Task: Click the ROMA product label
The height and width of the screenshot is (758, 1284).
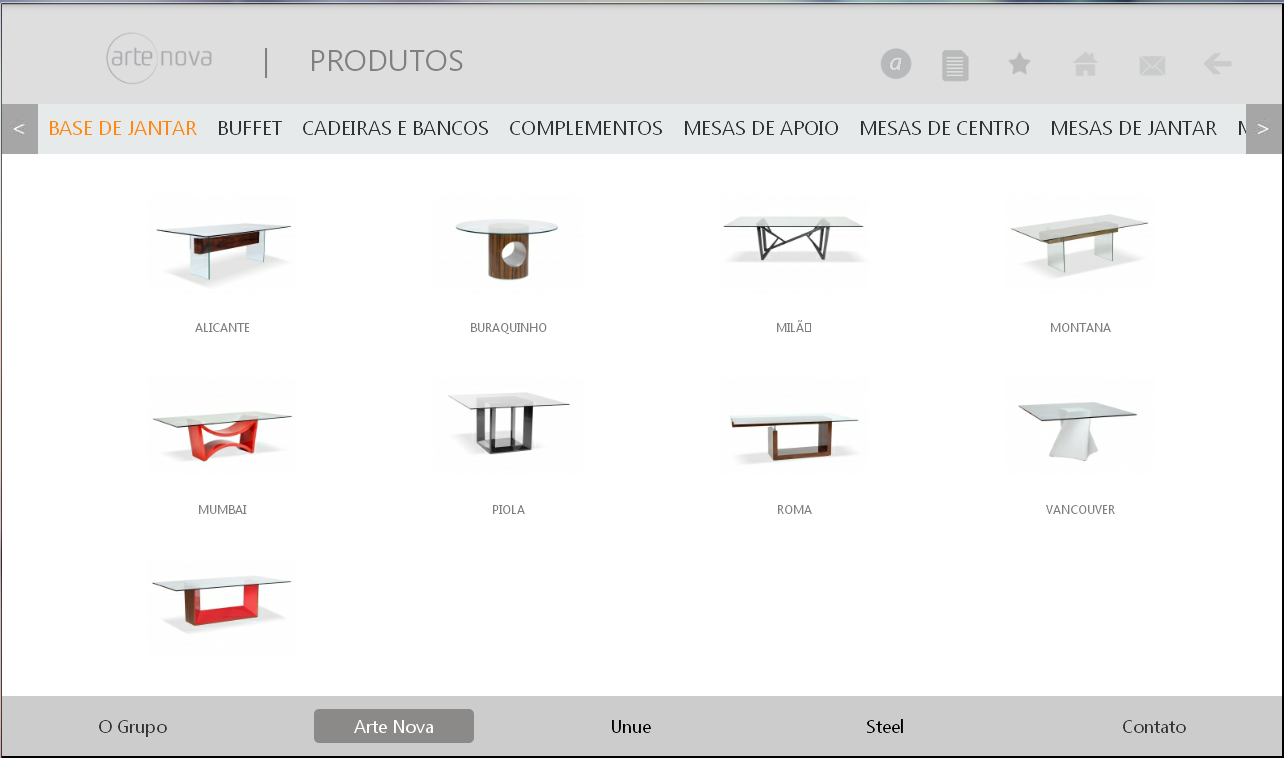Action: 794,510
